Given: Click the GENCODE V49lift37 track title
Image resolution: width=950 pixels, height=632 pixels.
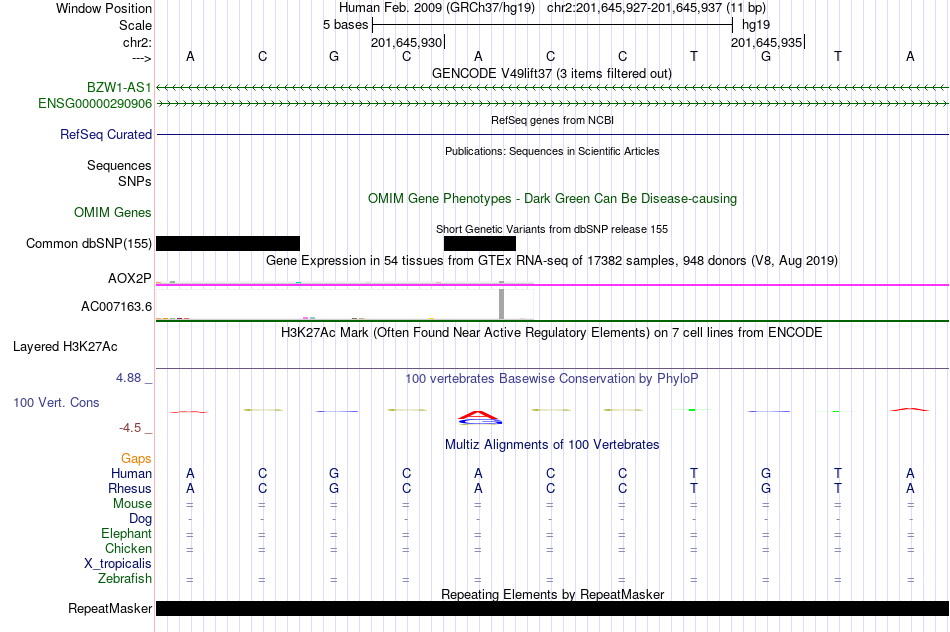Looking at the screenshot, I should click(551, 73).
